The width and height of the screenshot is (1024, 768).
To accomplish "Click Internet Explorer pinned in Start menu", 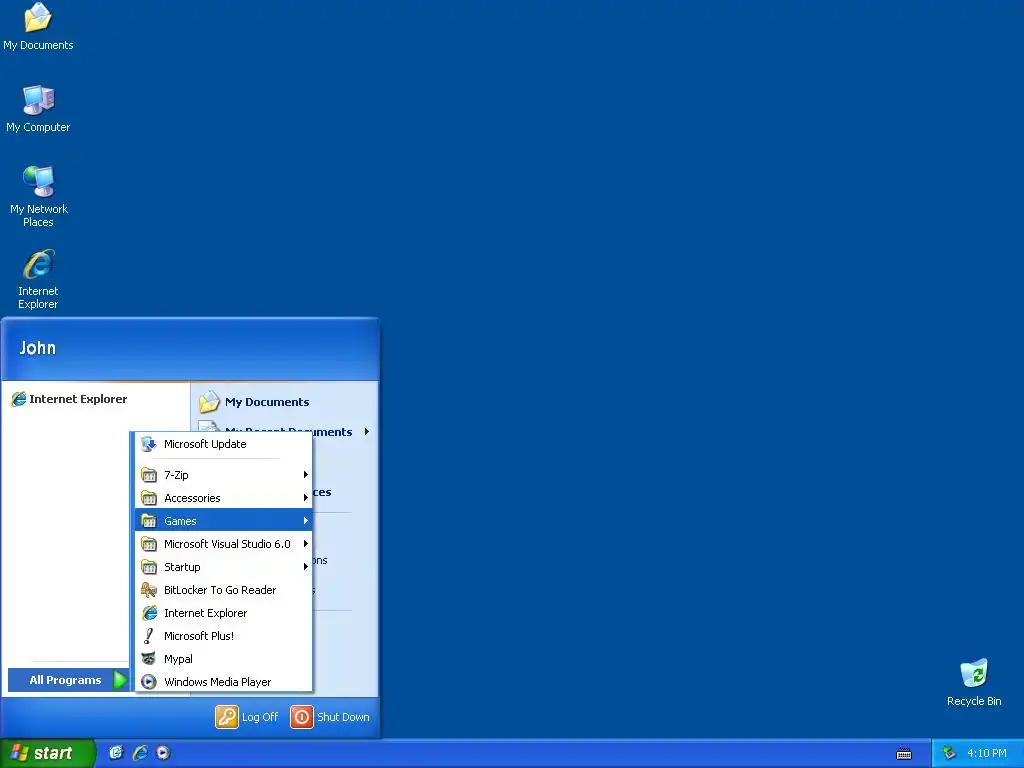I will [69, 399].
